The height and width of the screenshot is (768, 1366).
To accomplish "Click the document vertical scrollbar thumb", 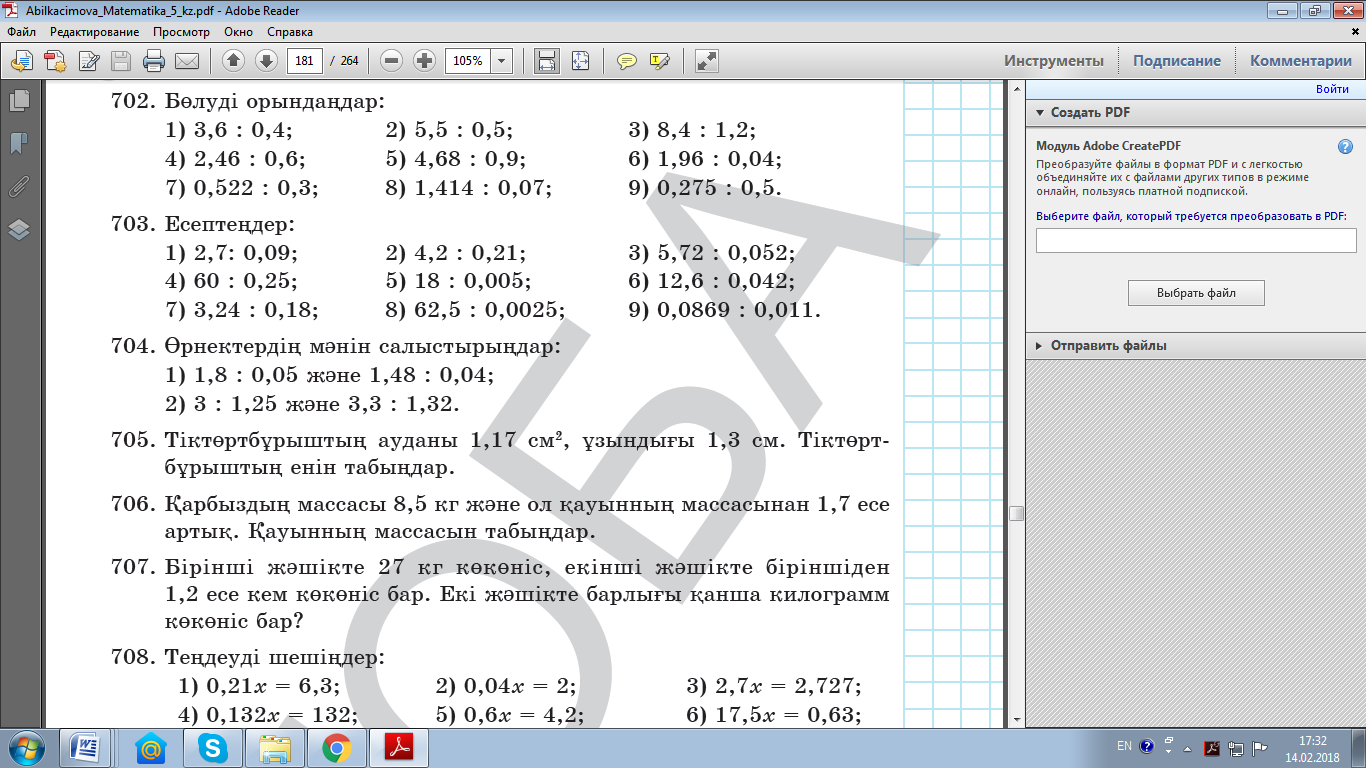I will click(1016, 514).
